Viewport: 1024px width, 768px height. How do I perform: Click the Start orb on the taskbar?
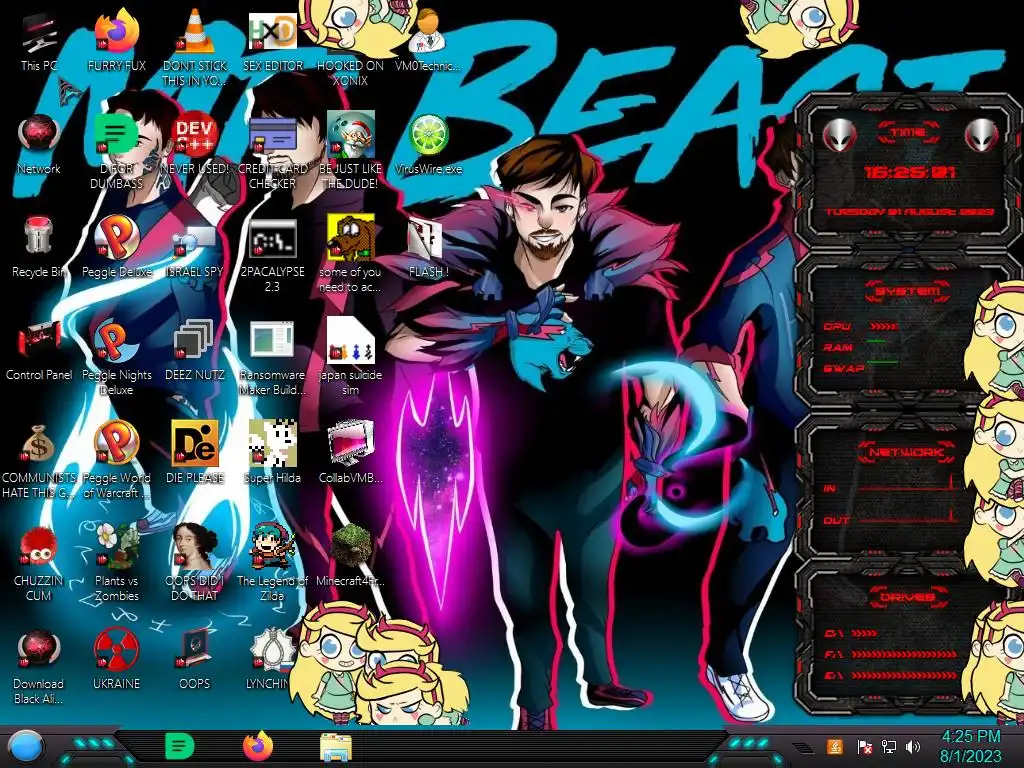click(x=26, y=748)
